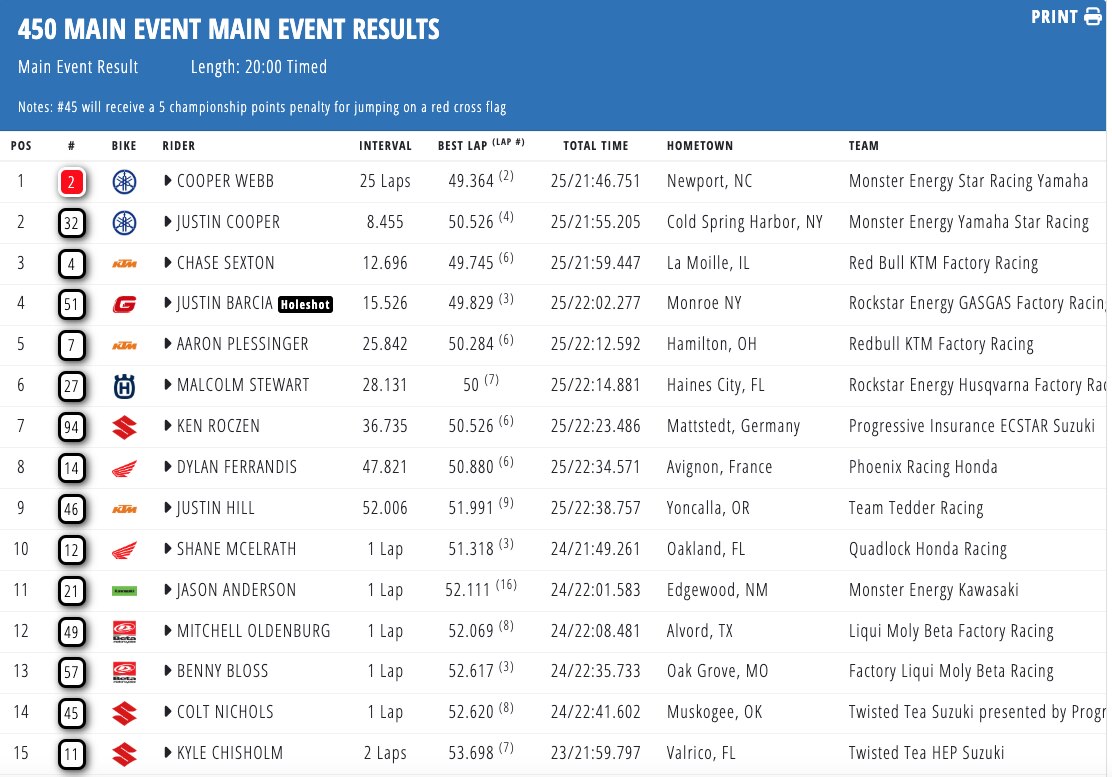Expand Kyle Chisholm's rider row

tap(167, 753)
